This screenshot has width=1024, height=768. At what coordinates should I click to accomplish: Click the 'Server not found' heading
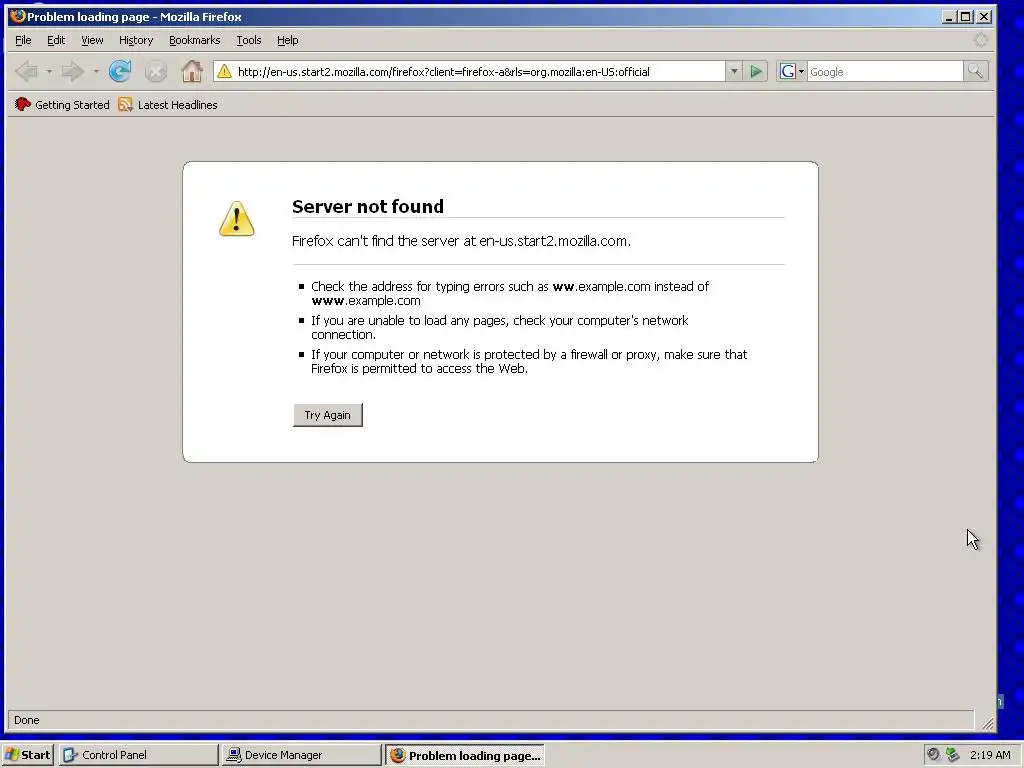click(x=368, y=206)
